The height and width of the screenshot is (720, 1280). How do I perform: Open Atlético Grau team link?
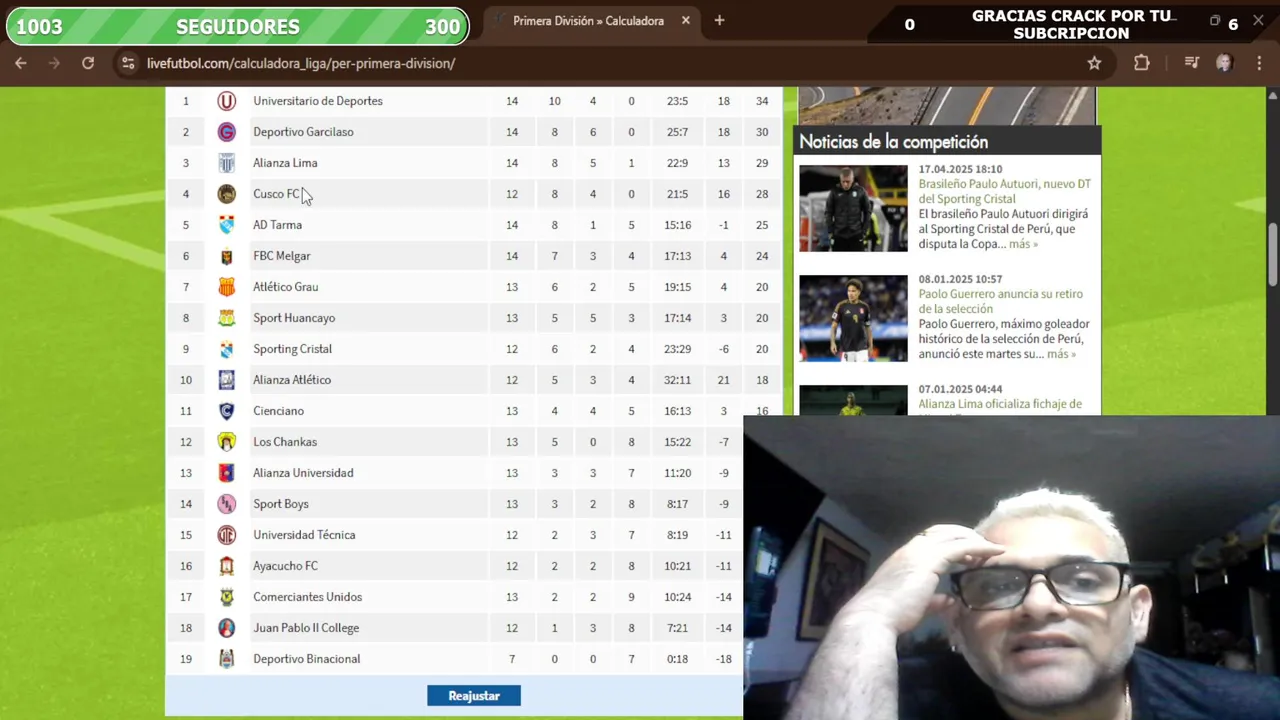[x=286, y=287]
